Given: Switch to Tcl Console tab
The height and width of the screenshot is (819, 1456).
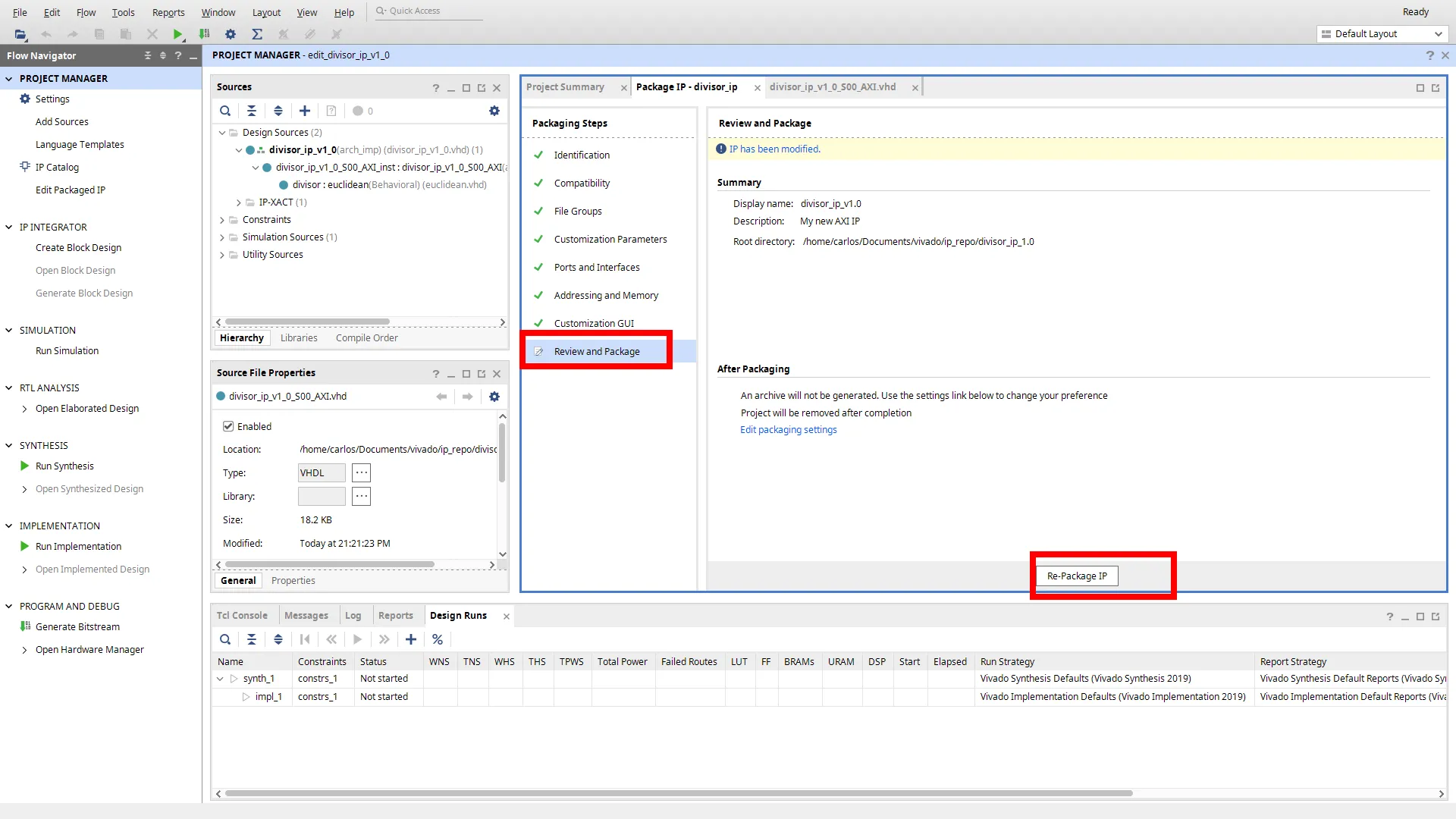Looking at the screenshot, I should tap(242, 616).
